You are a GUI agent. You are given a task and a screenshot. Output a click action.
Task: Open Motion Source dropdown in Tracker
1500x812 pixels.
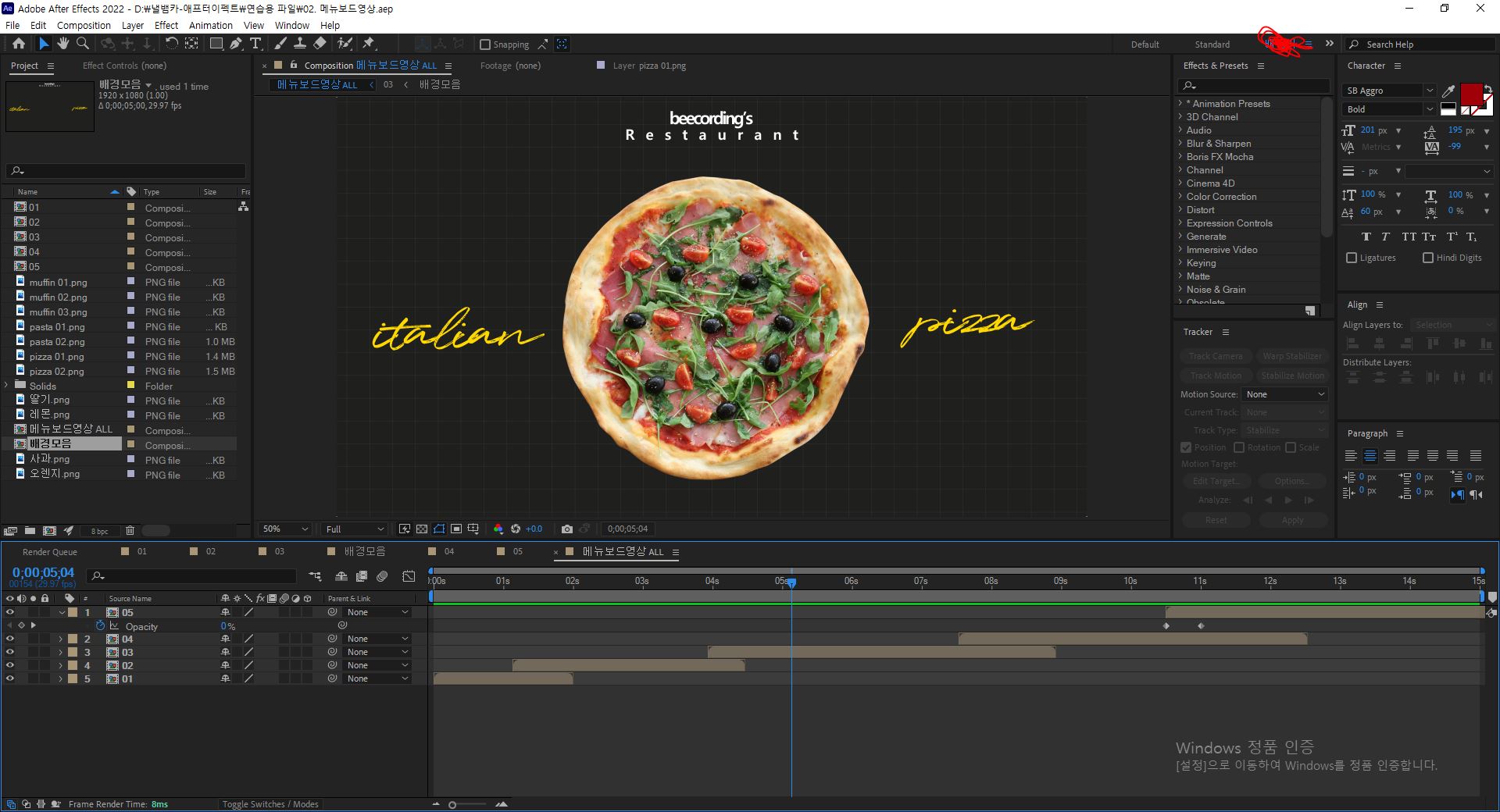[x=1285, y=394]
